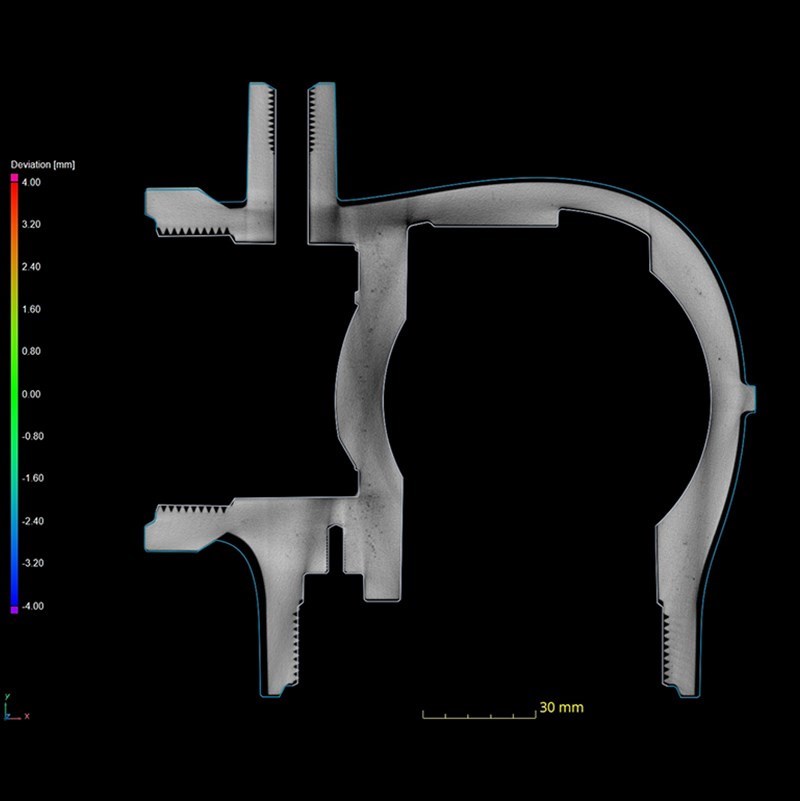Click the "Deviation [mm]" legend title

click(43, 164)
